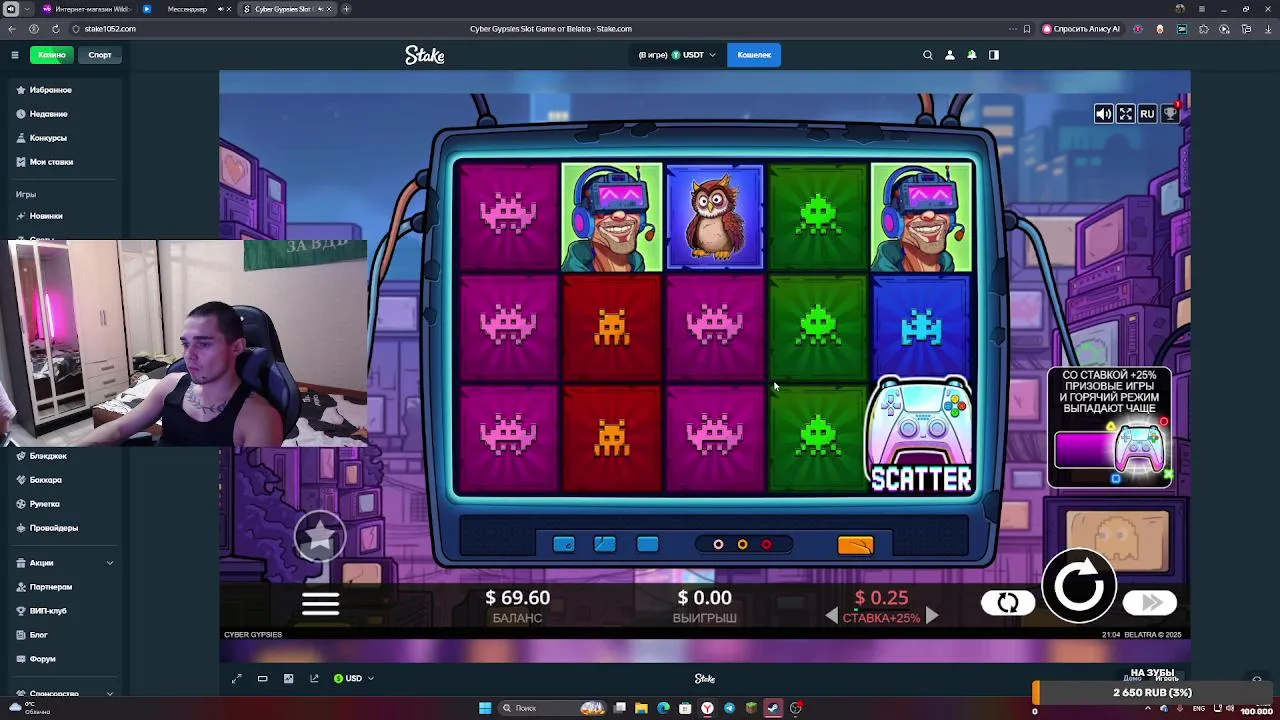Image resolution: width=1280 pixels, height=720 pixels.
Task: Open Windows Start menu
Action: click(485, 708)
